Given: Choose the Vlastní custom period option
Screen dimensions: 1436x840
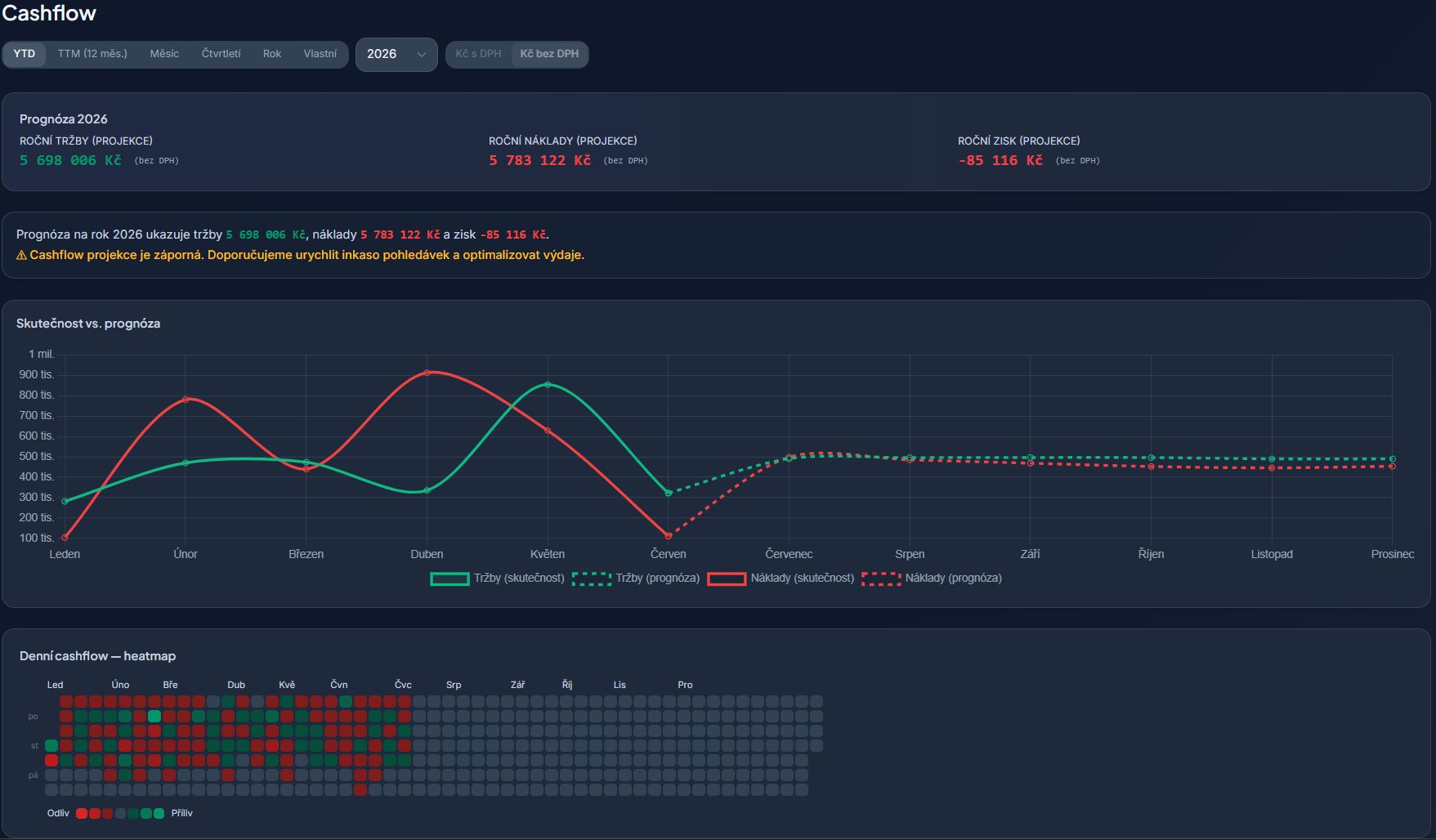Looking at the screenshot, I should [x=320, y=54].
